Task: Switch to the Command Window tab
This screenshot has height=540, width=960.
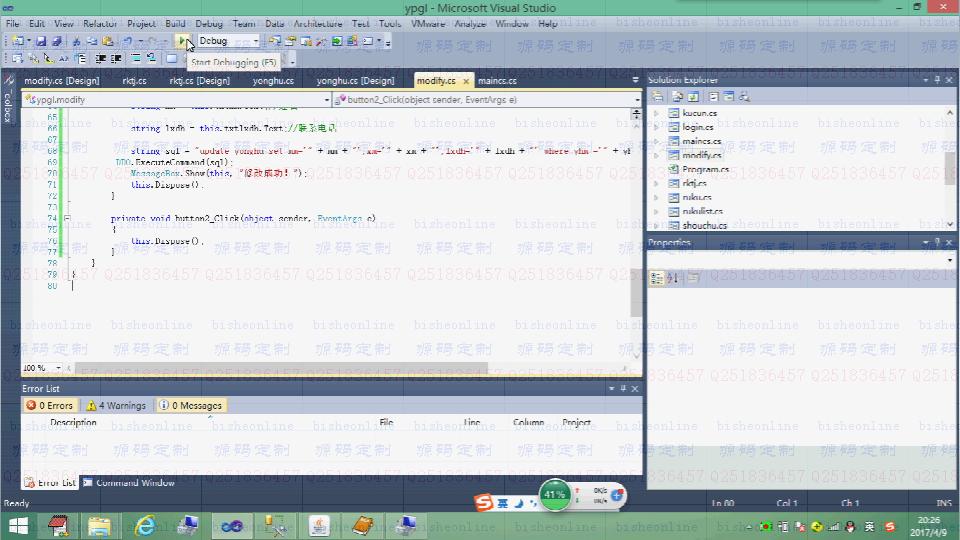Action: (x=129, y=482)
